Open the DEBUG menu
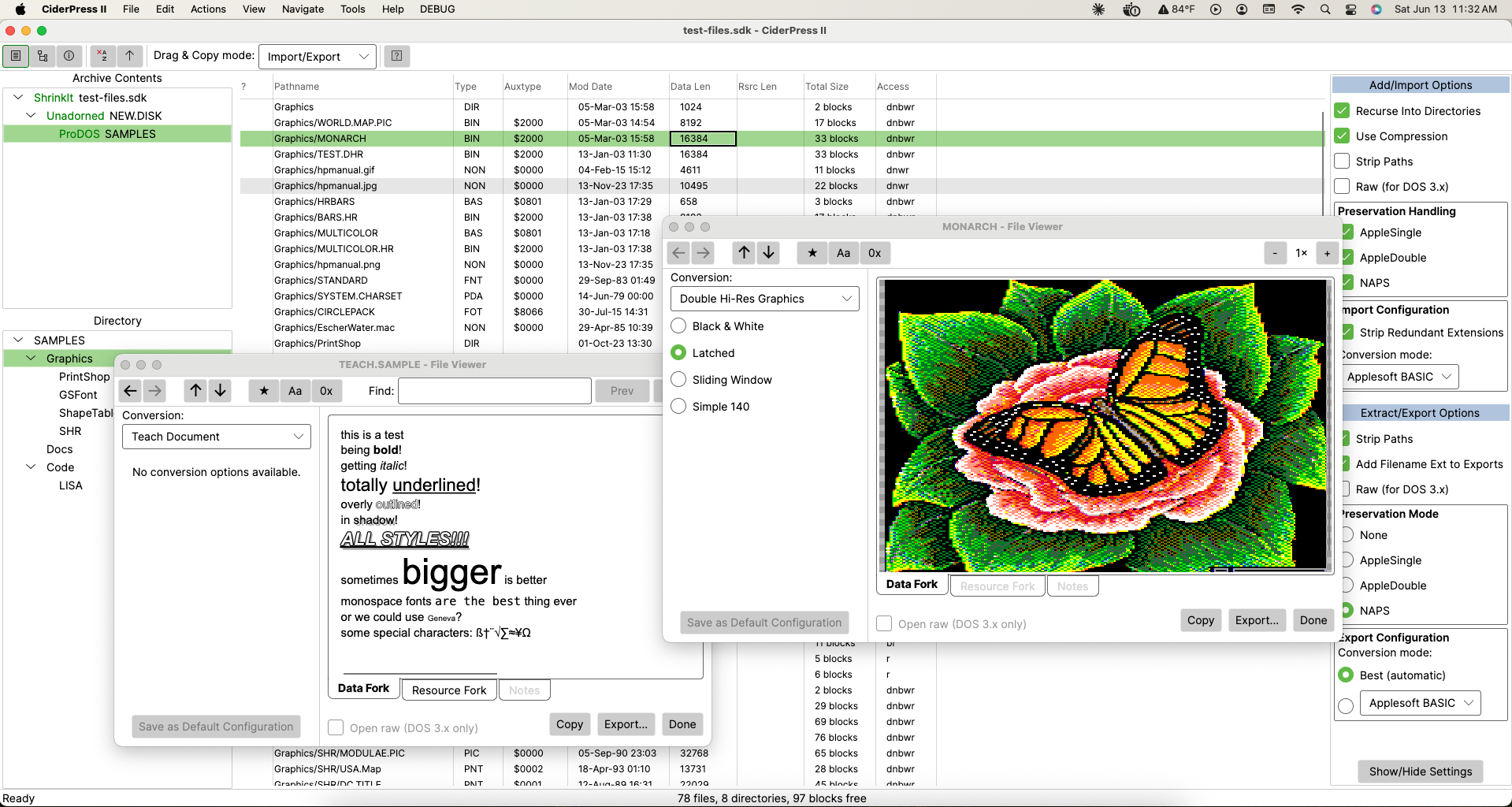Image resolution: width=1512 pixels, height=807 pixels. point(437,9)
